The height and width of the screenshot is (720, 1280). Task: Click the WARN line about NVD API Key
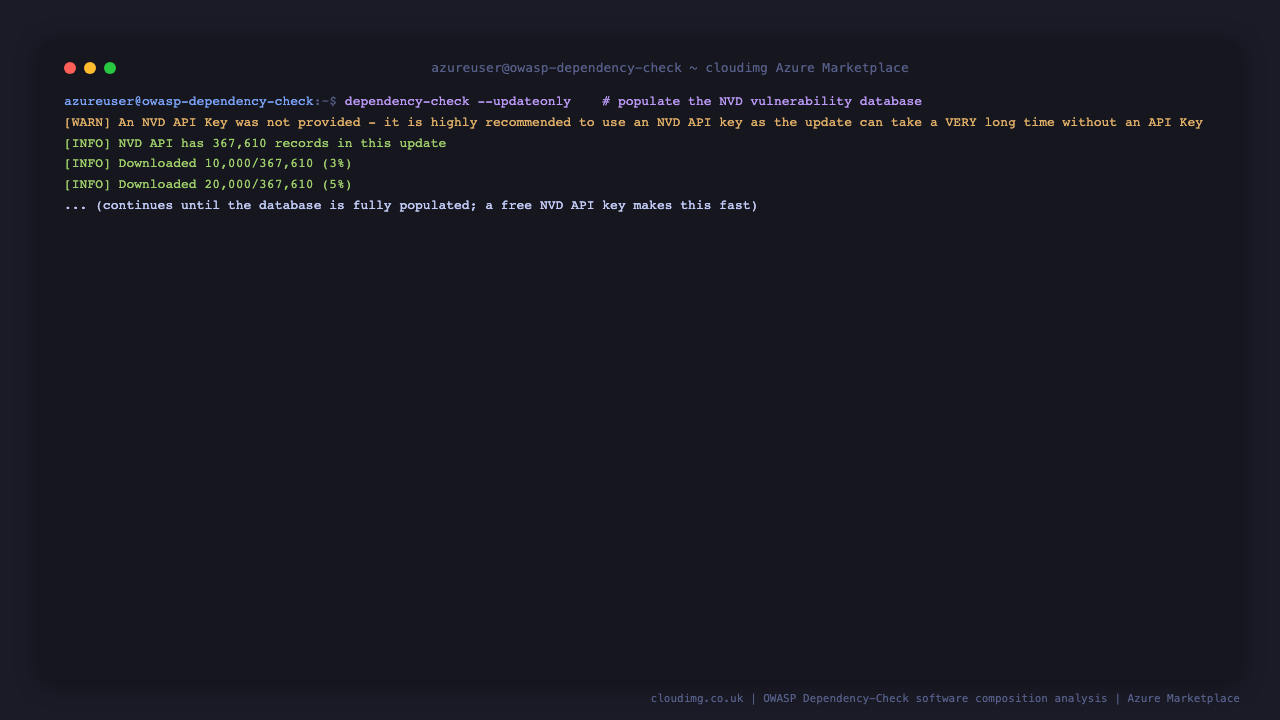(x=633, y=123)
